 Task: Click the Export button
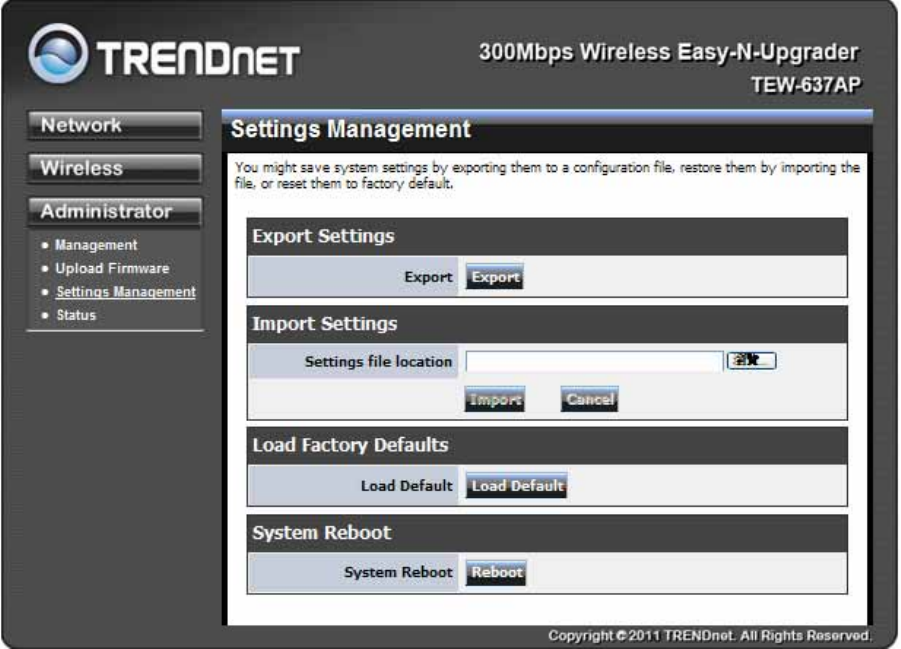(x=494, y=277)
